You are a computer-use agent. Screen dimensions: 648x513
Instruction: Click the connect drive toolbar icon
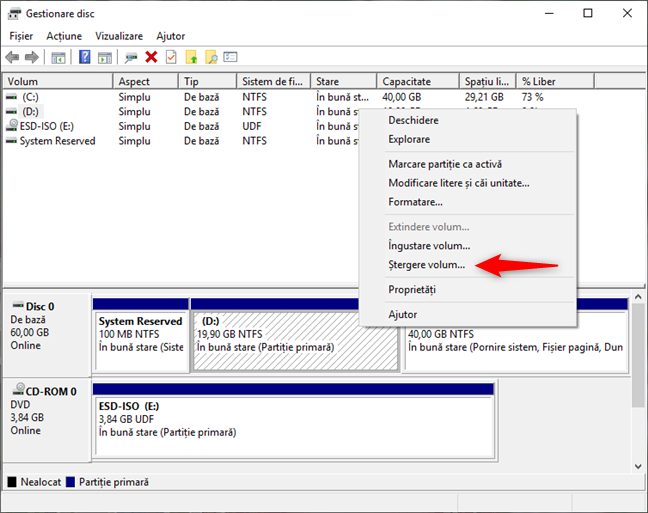[131, 57]
